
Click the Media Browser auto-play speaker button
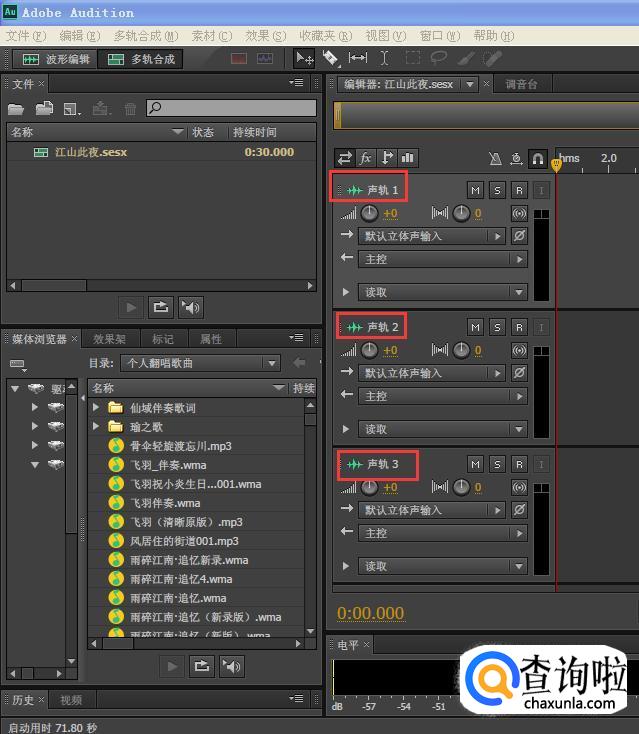tap(232, 666)
